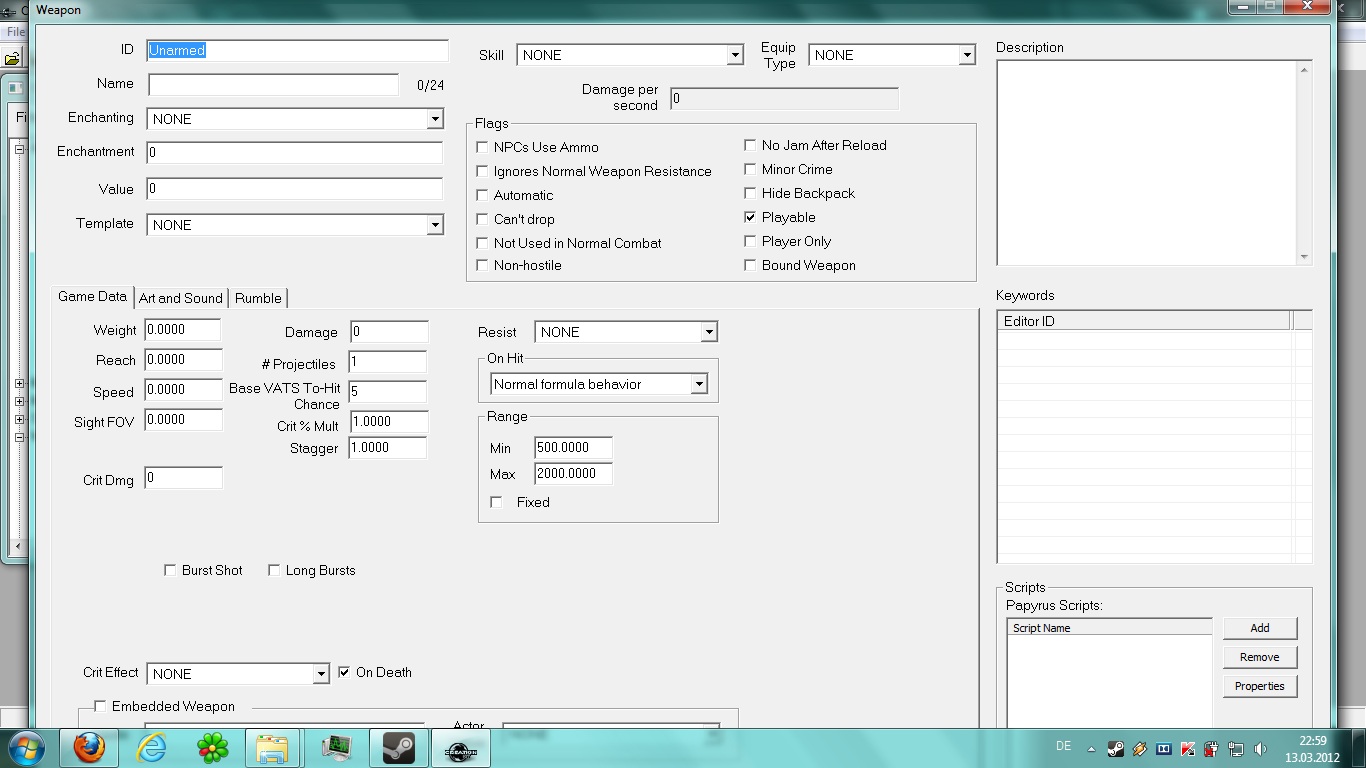
Task: Click the Windows Start button
Action: point(26,748)
